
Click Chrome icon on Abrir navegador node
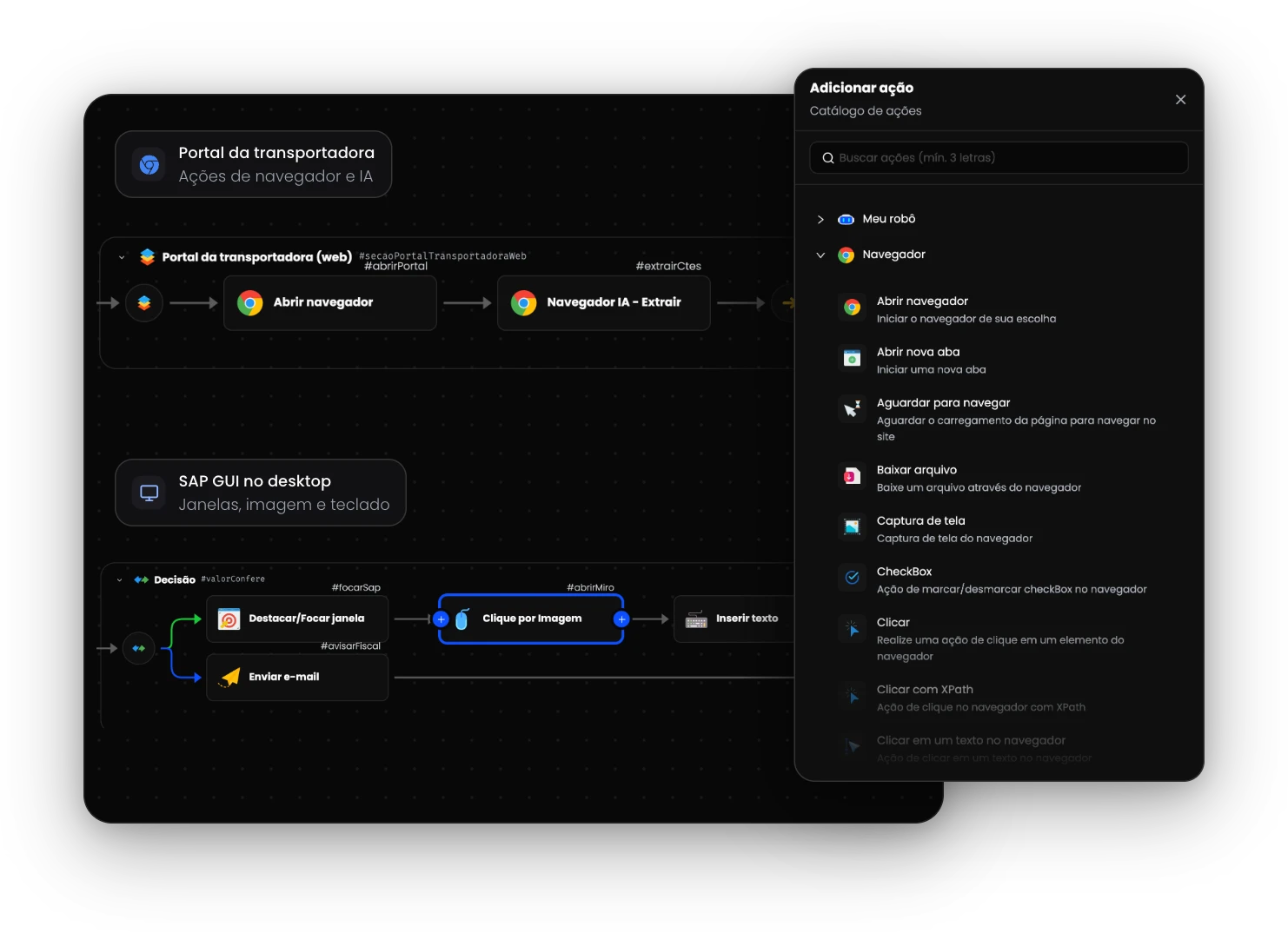pos(250,303)
